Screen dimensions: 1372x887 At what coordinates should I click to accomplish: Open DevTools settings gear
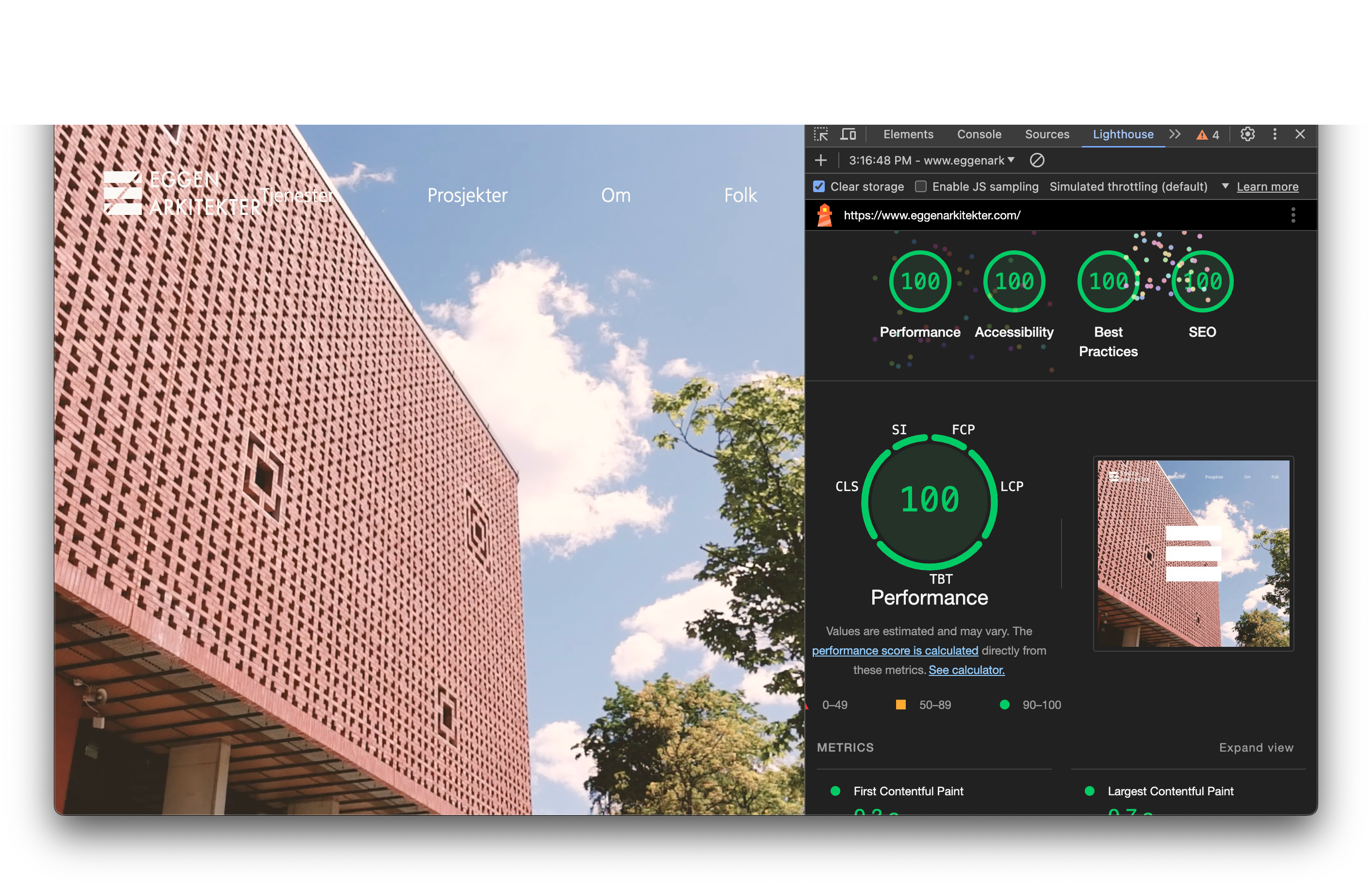1247,134
